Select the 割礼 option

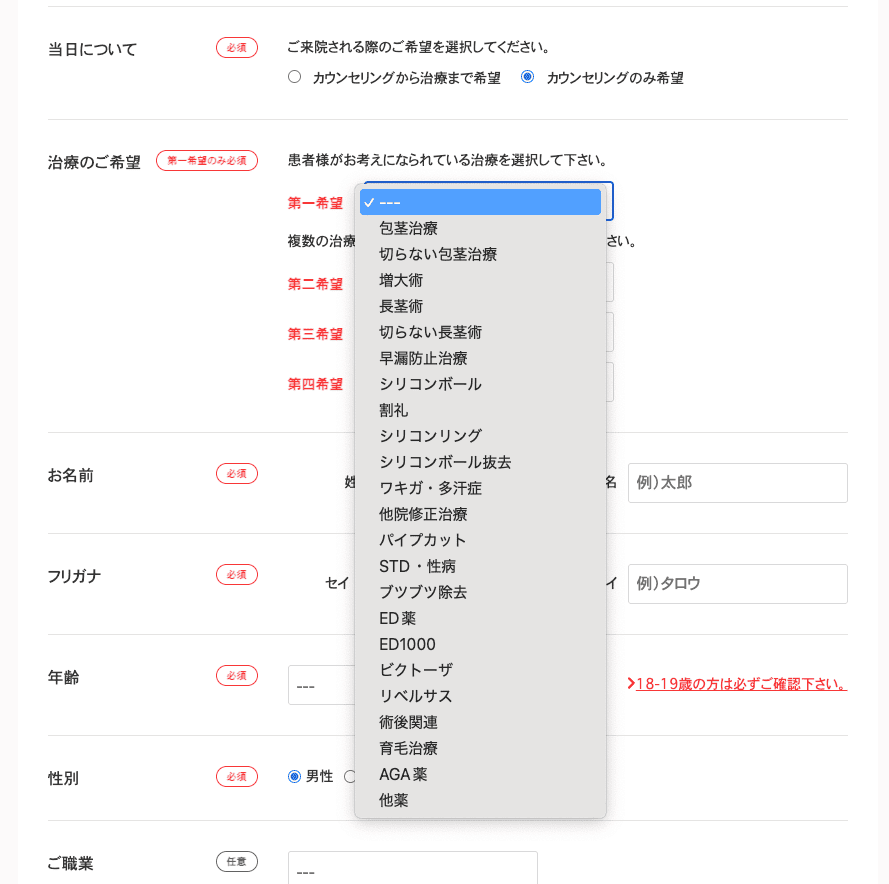click(391, 409)
